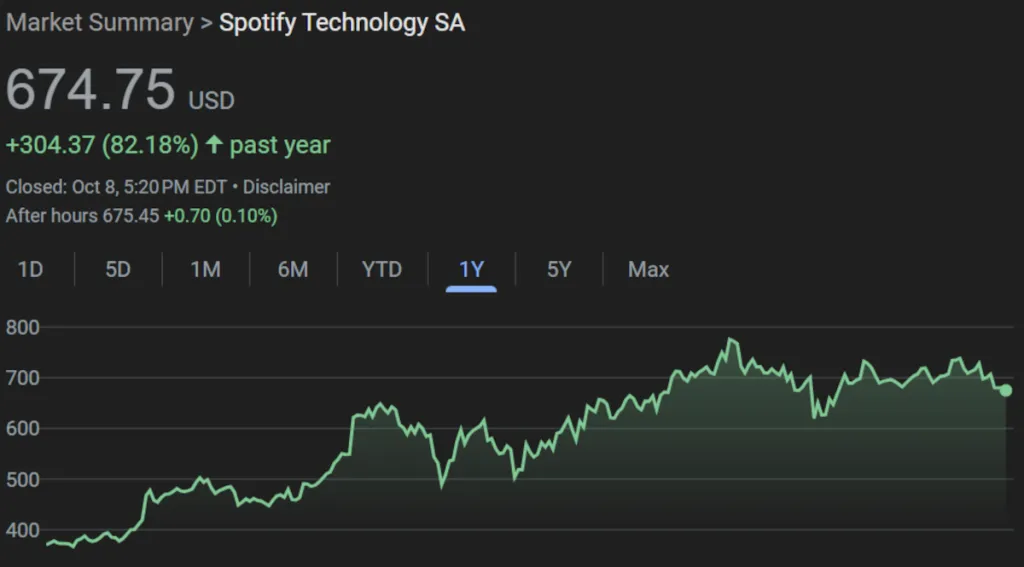Viewport: 1024px width, 567px height.
Task: Open the Market Summary breadcrumb link
Action: (99, 23)
